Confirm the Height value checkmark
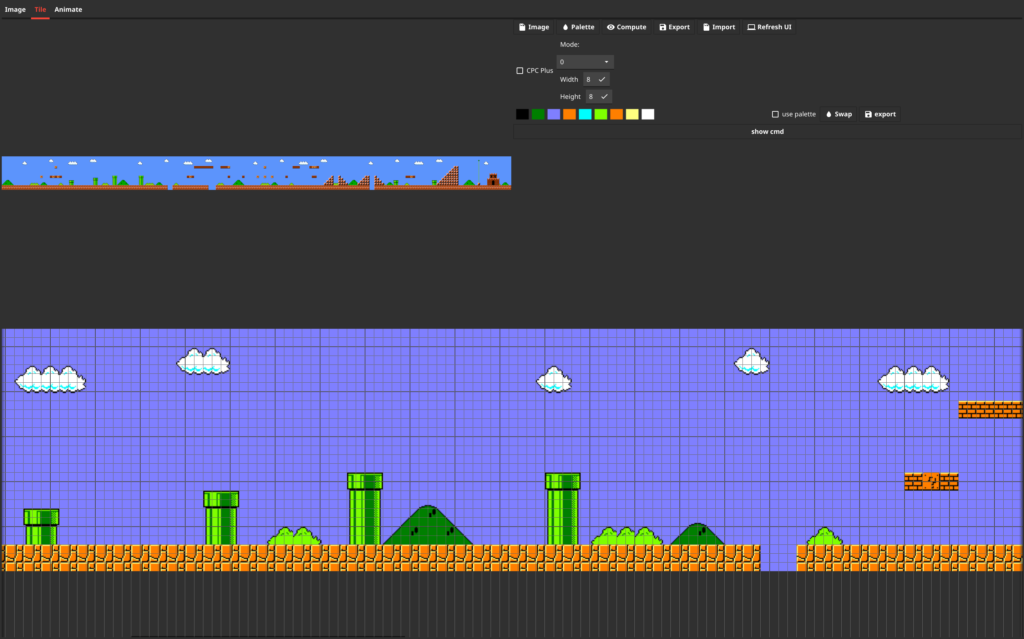 (605, 97)
